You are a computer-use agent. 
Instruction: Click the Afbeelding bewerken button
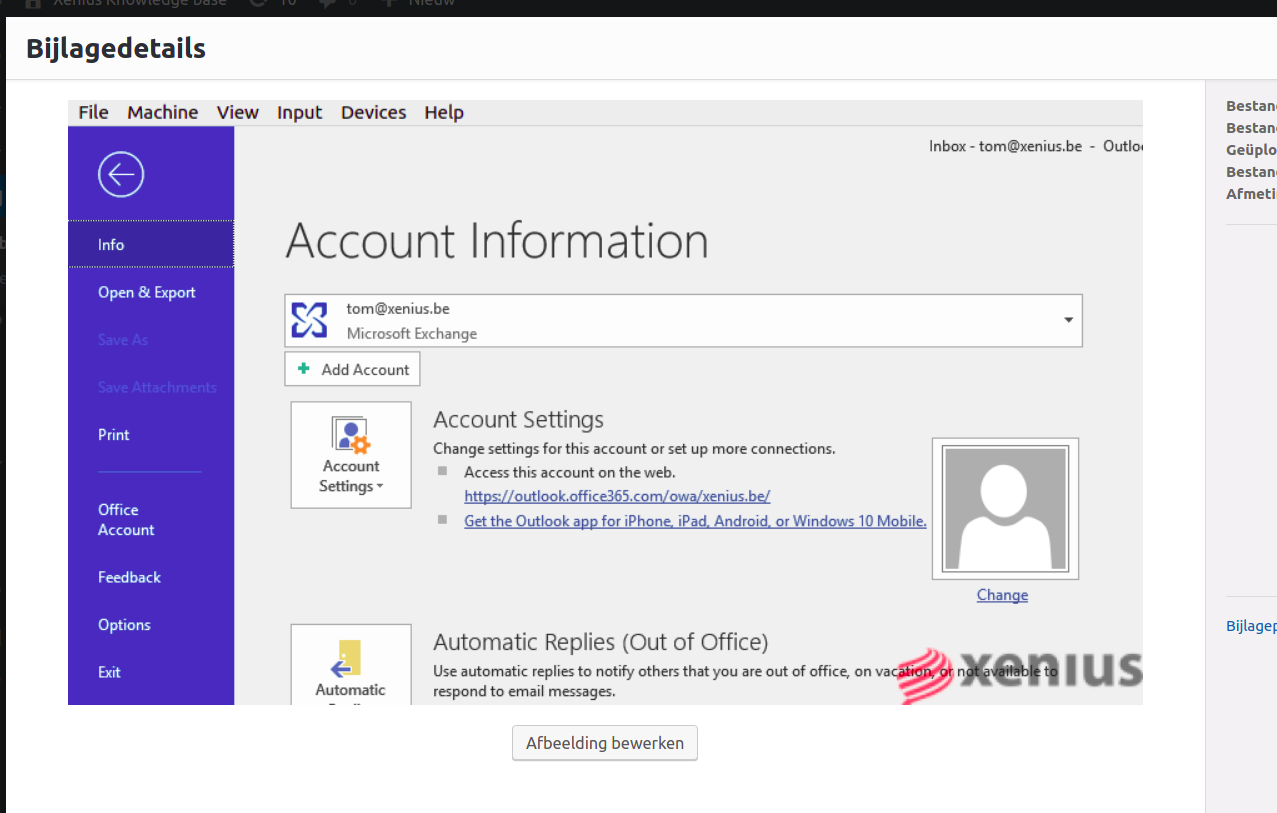[605, 743]
